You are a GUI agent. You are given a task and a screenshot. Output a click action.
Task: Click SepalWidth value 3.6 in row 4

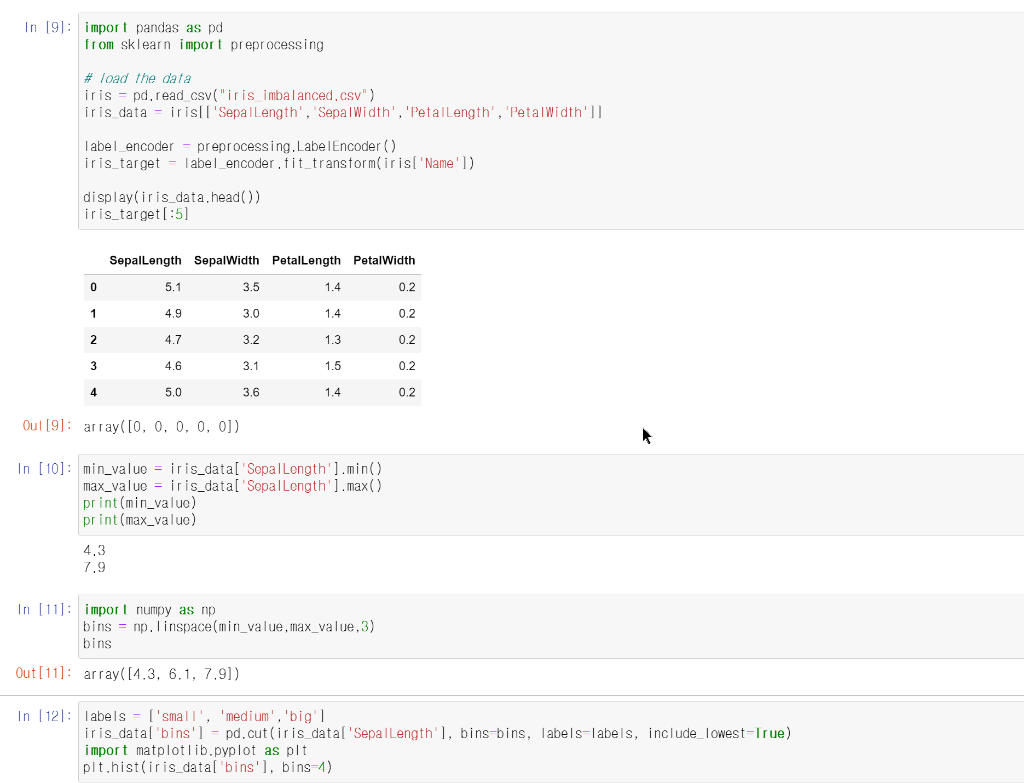point(251,392)
